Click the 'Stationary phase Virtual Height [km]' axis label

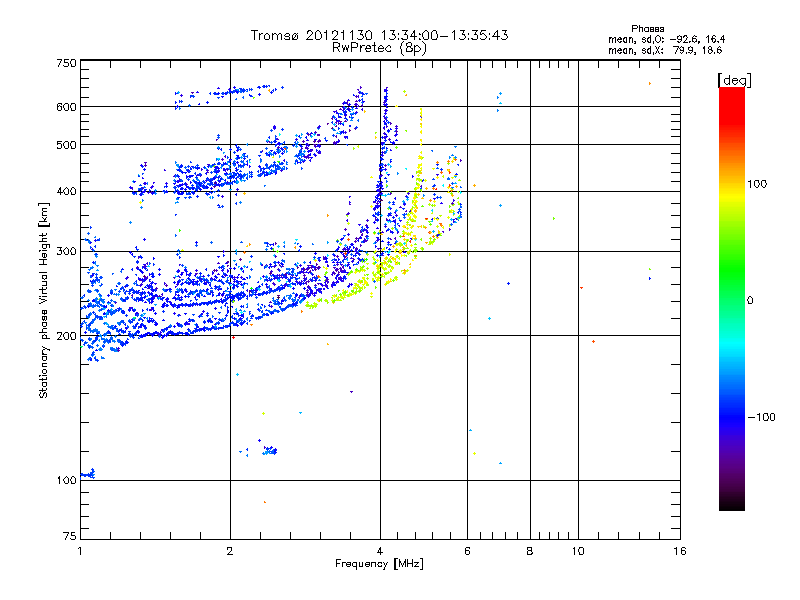(44, 300)
